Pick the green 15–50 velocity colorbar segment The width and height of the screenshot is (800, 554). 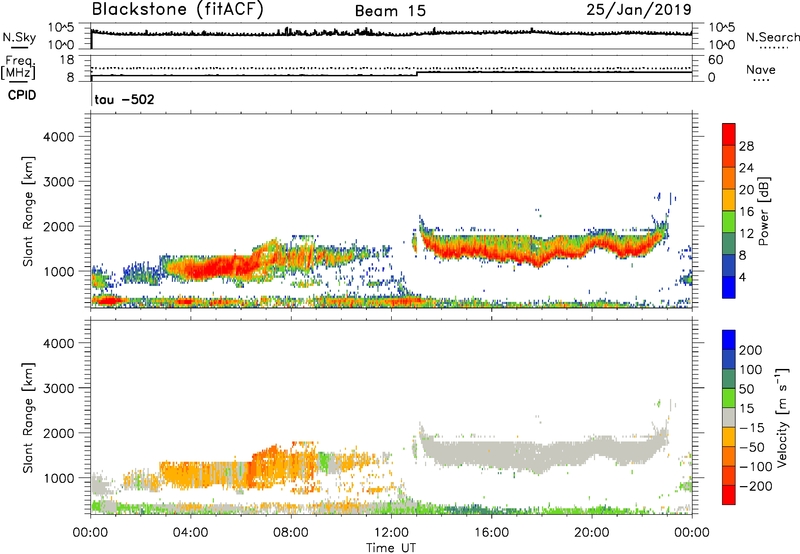(x=729, y=398)
